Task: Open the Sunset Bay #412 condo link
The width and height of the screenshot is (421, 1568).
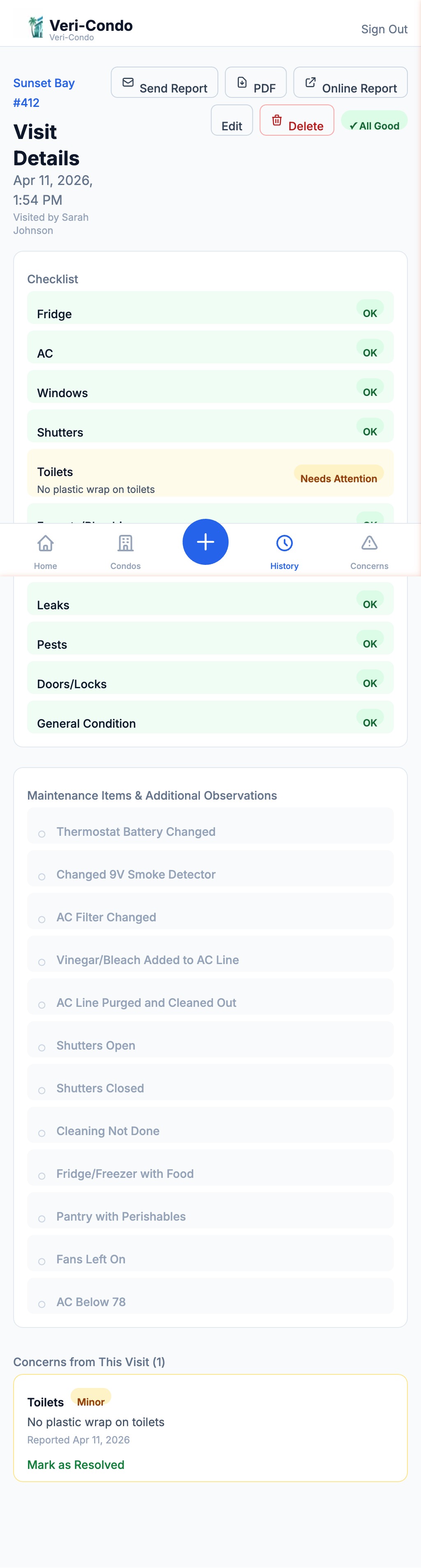Action: pyautogui.click(x=43, y=92)
